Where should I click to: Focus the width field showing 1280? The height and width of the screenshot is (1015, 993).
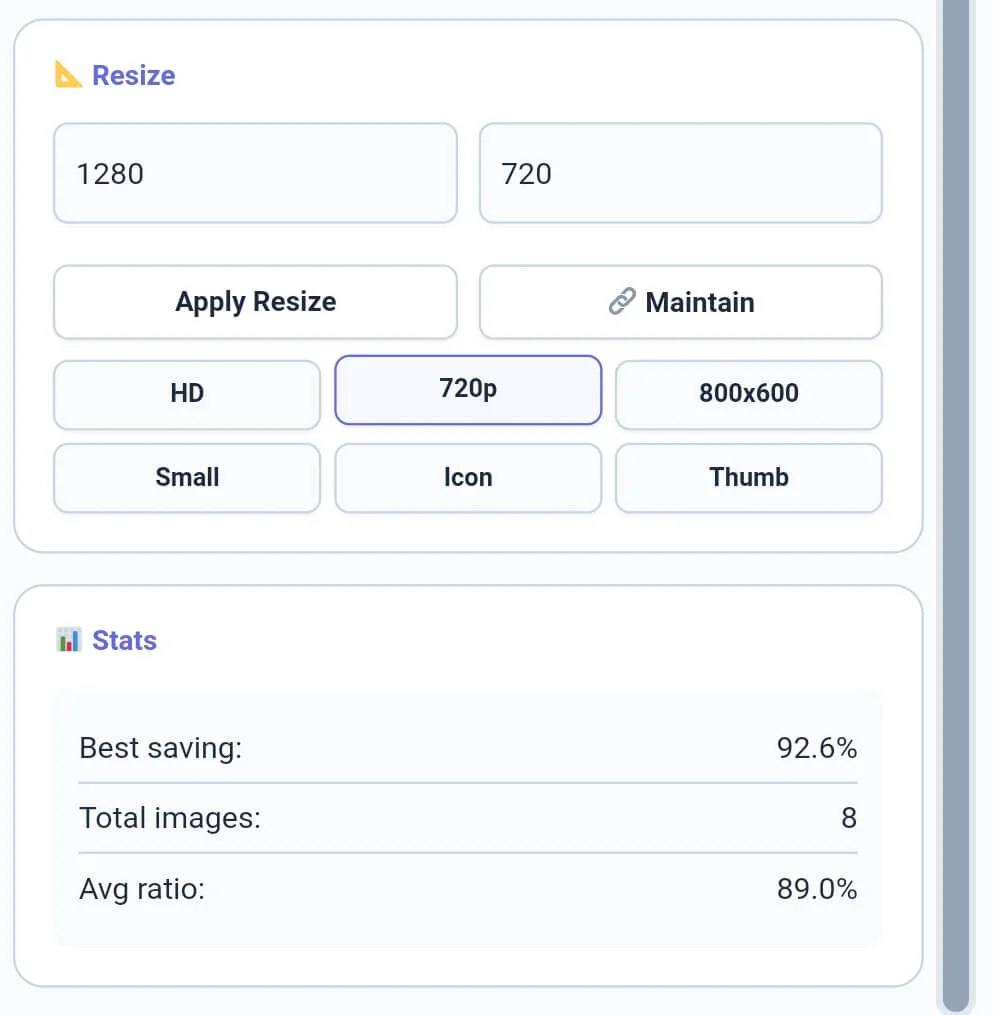[x=255, y=173]
